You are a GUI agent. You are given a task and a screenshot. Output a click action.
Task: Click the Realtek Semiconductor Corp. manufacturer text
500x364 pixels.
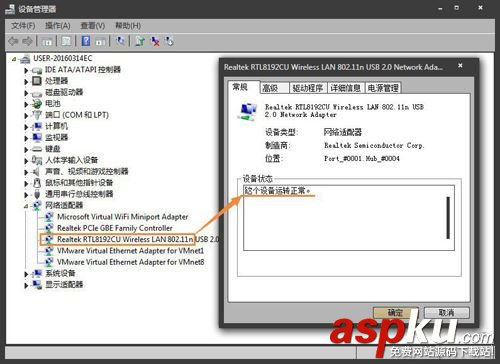coord(374,146)
